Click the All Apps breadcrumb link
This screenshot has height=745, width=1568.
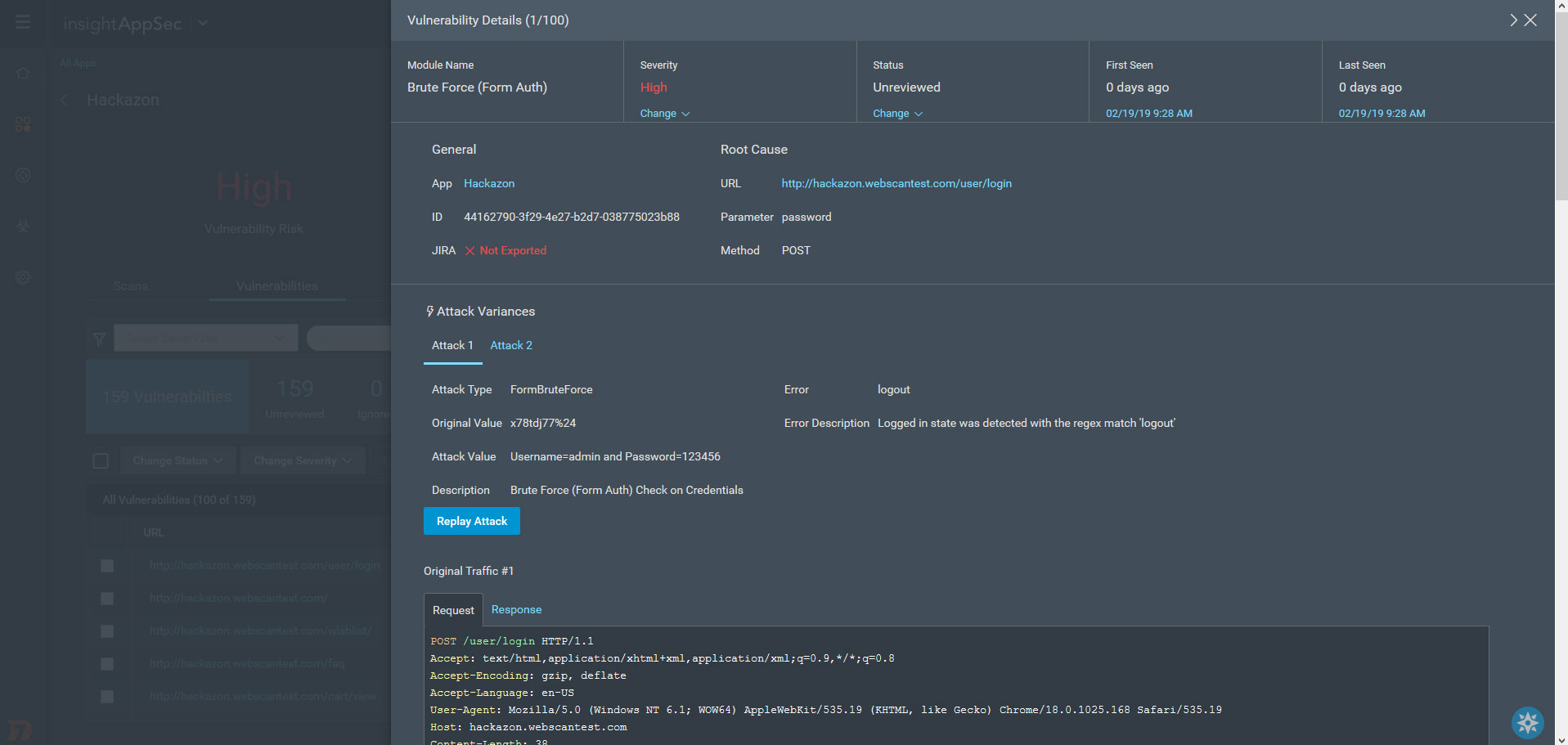(78, 63)
